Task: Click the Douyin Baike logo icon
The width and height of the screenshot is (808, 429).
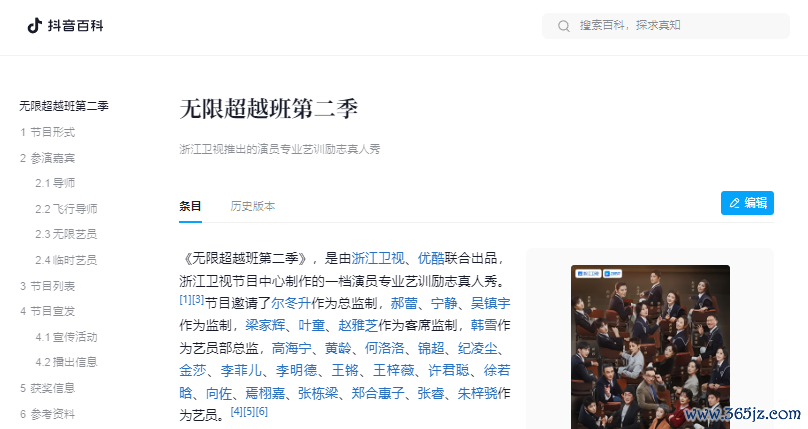Action: click(35, 25)
